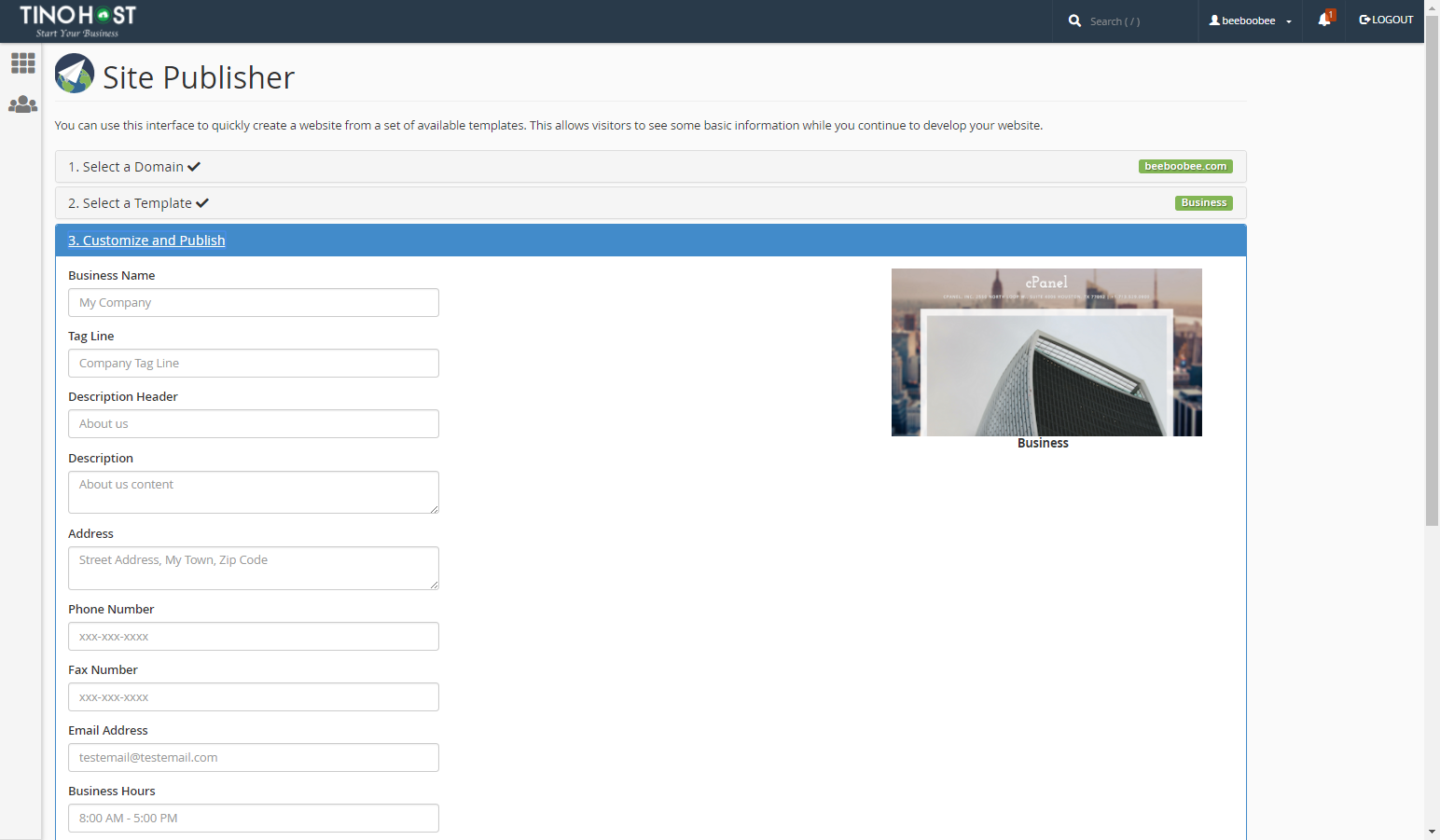Click the TinoHost logo
Viewport: 1440px width, 840px height.
(x=77, y=21)
